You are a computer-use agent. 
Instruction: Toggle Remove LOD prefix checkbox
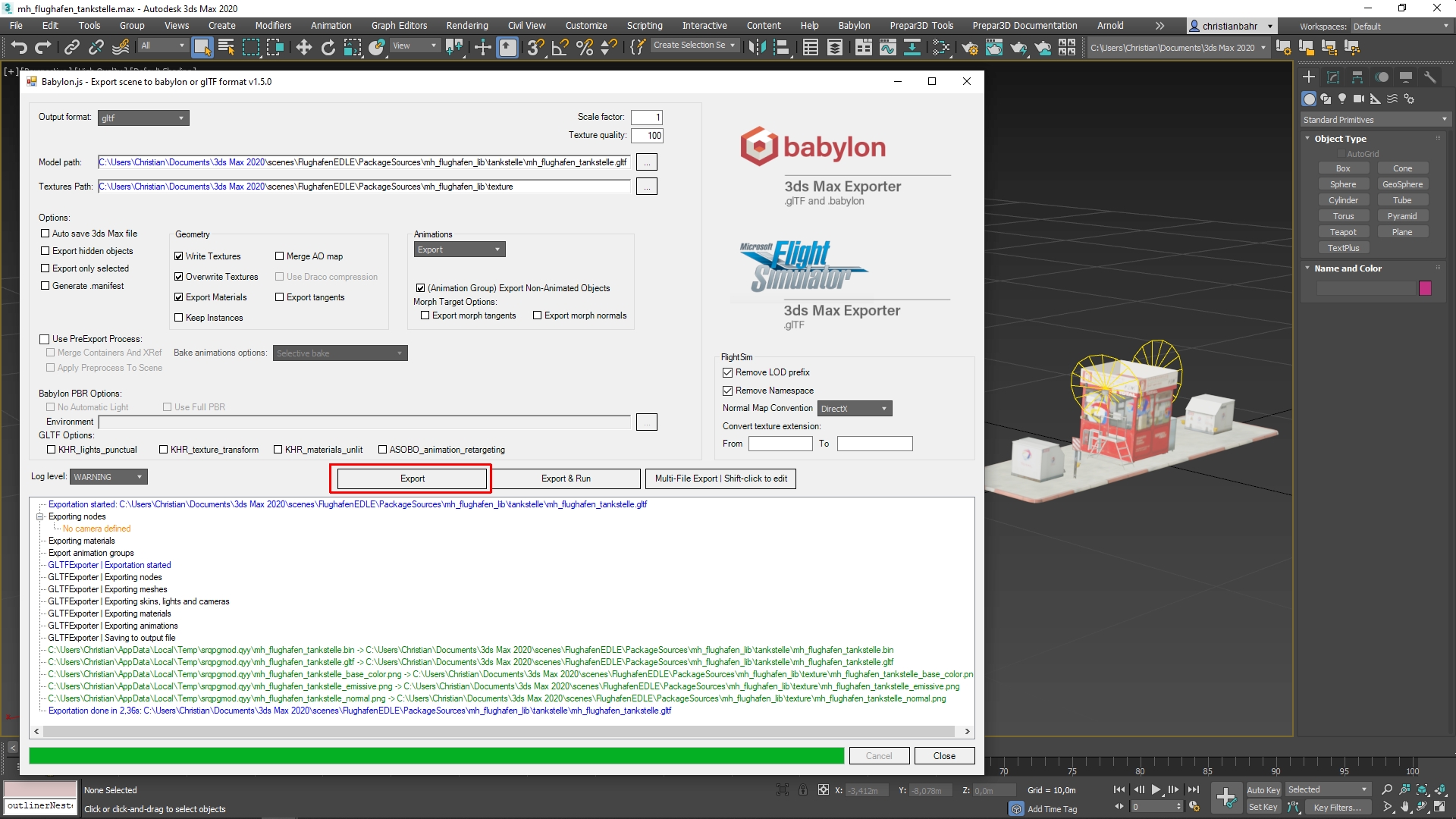(728, 372)
